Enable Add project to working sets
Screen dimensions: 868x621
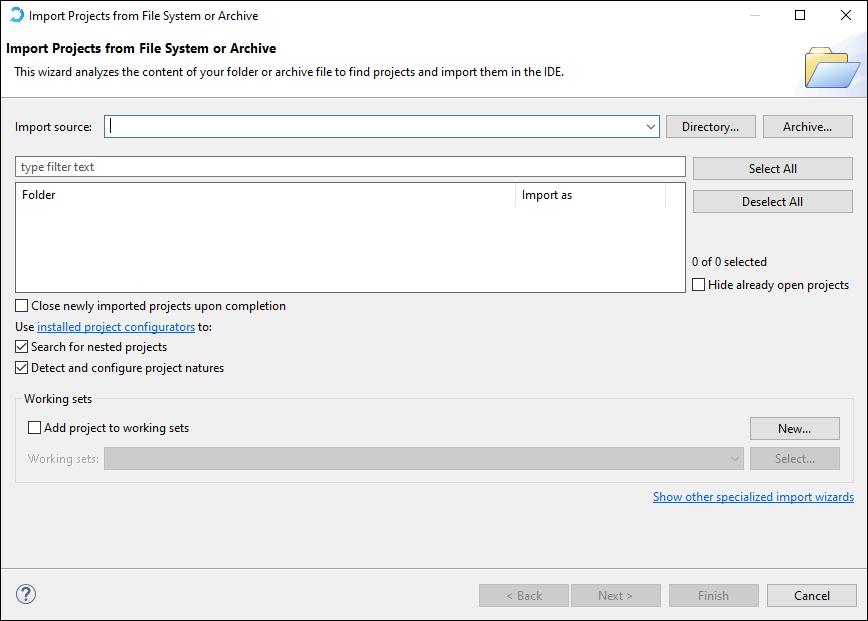point(35,428)
